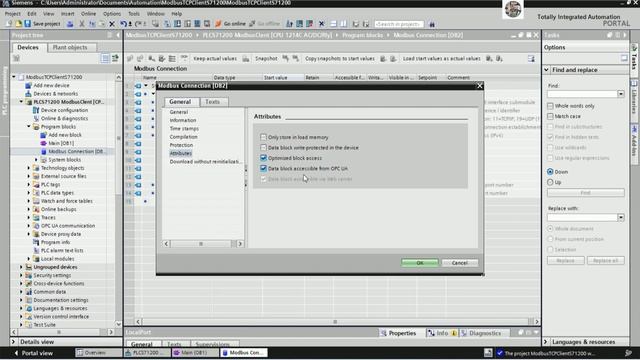Image resolution: width=640 pixels, height=360 pixels.
Task: Uncheck 'Data block accessible from OPC UA'
Action: click(263, 168)
